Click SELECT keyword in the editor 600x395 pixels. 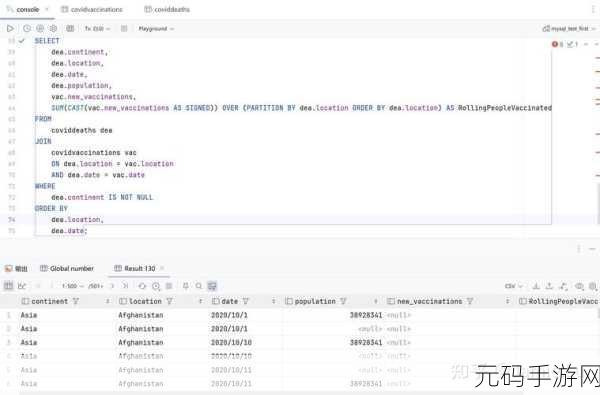47,41
